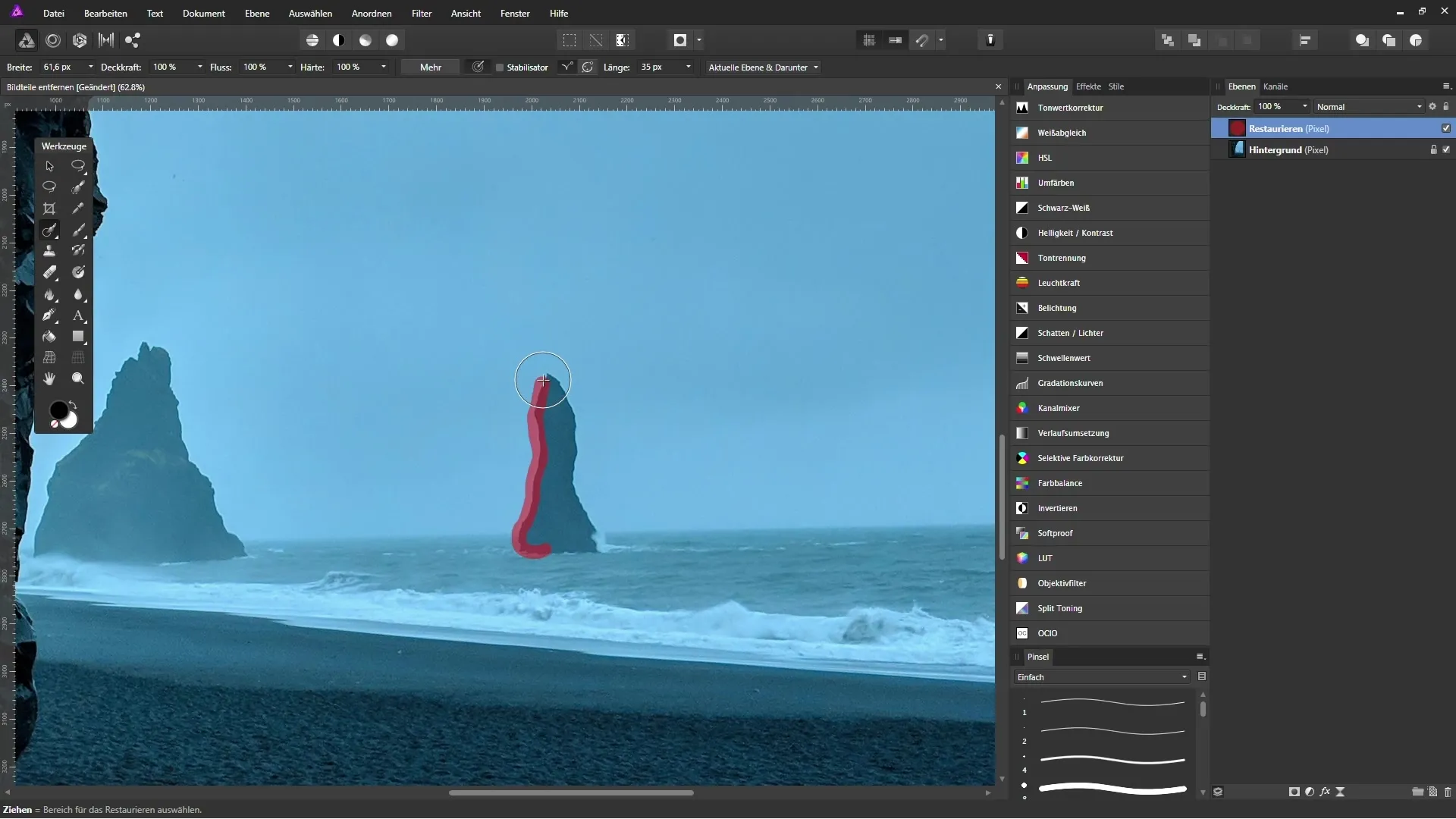Image resolution: width=1456 pixels, height=819 pixels.
Task: Click the Invert Selection toolbar icon
Action: click(x=623, y=40)
